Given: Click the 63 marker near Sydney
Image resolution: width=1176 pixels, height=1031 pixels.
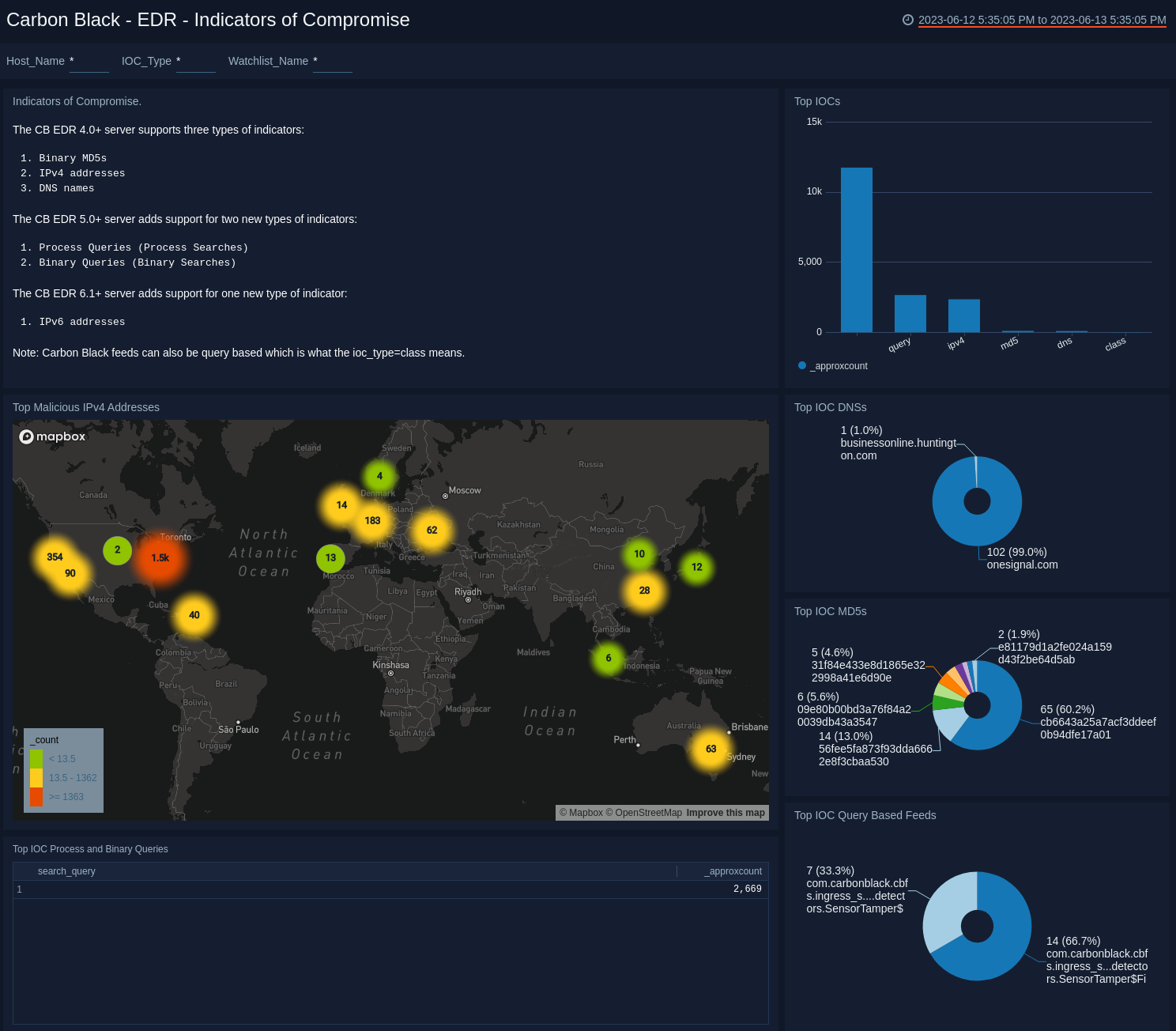Looking at the screenshot, I should 710,748.
